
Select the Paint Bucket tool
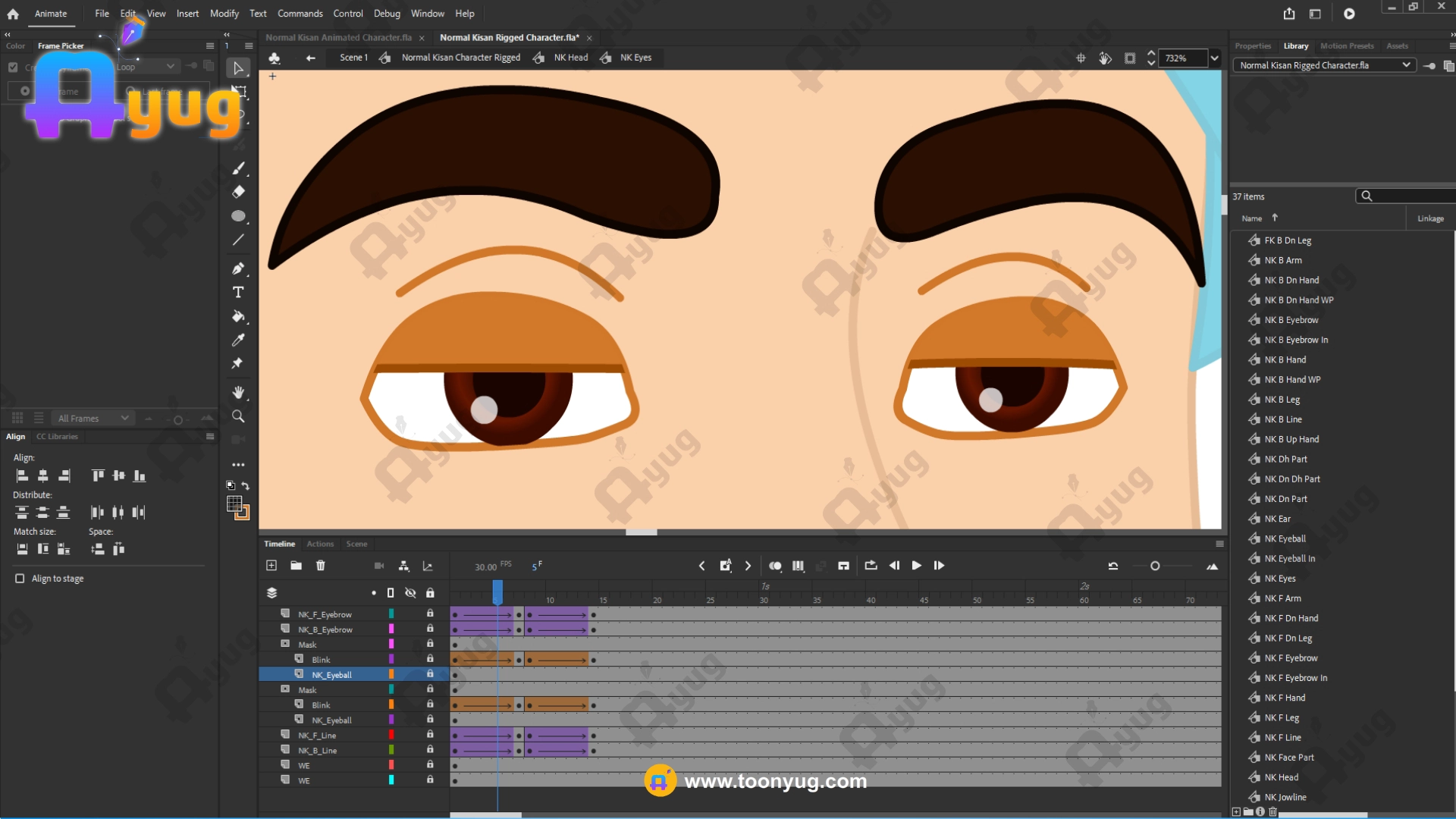238,316
